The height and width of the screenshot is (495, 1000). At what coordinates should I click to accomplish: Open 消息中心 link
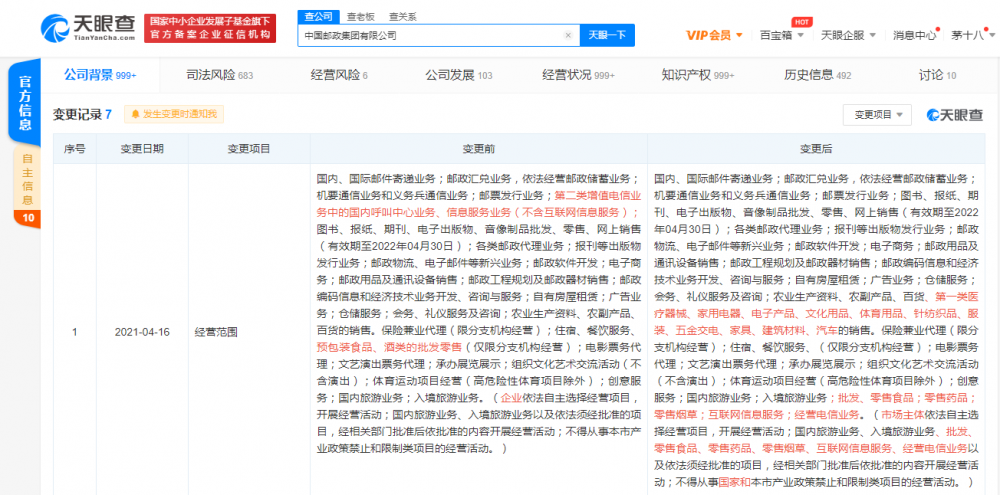pos(914,35)
